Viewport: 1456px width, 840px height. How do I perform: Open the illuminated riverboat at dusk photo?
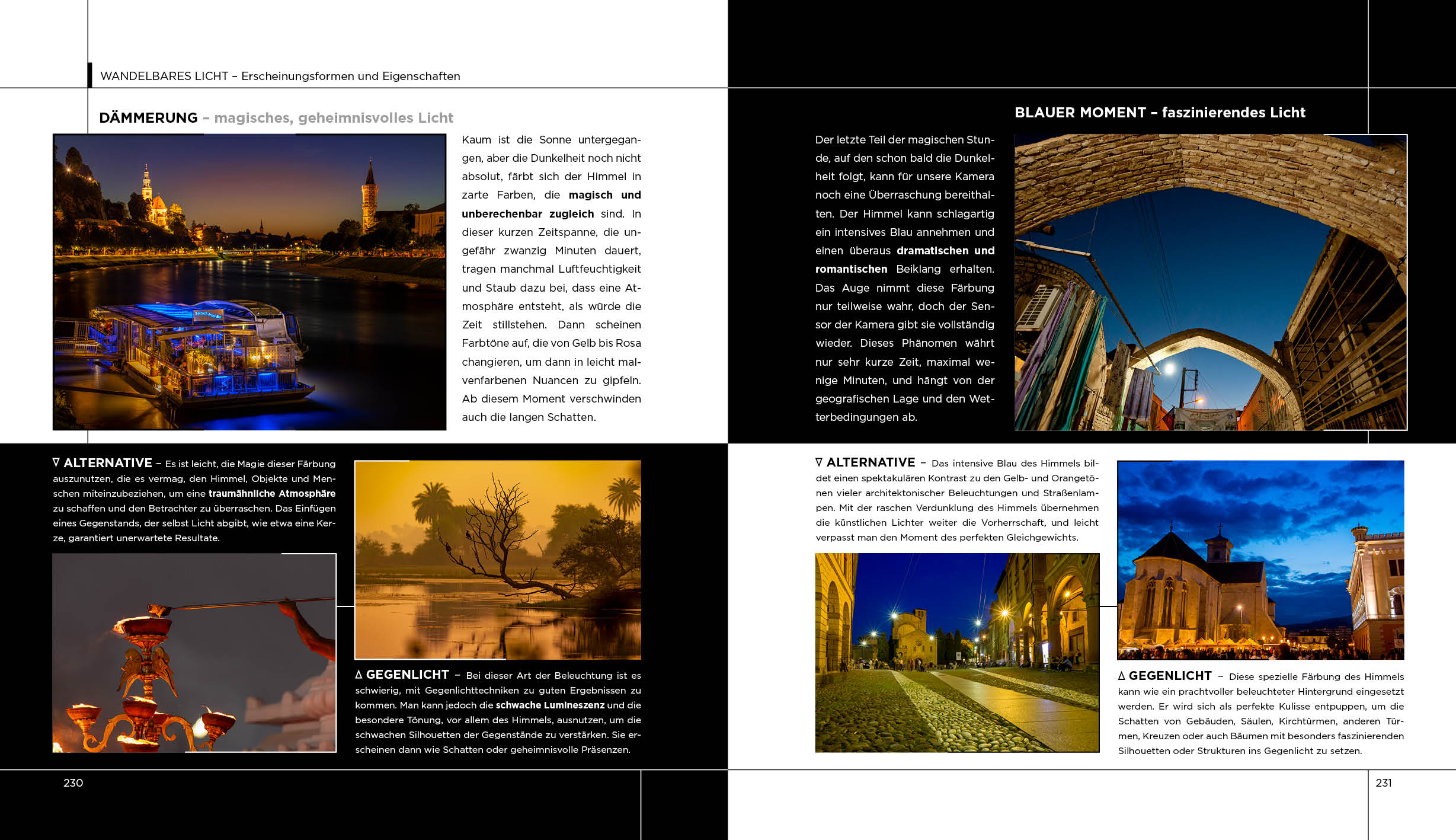[x=249, y=282]
